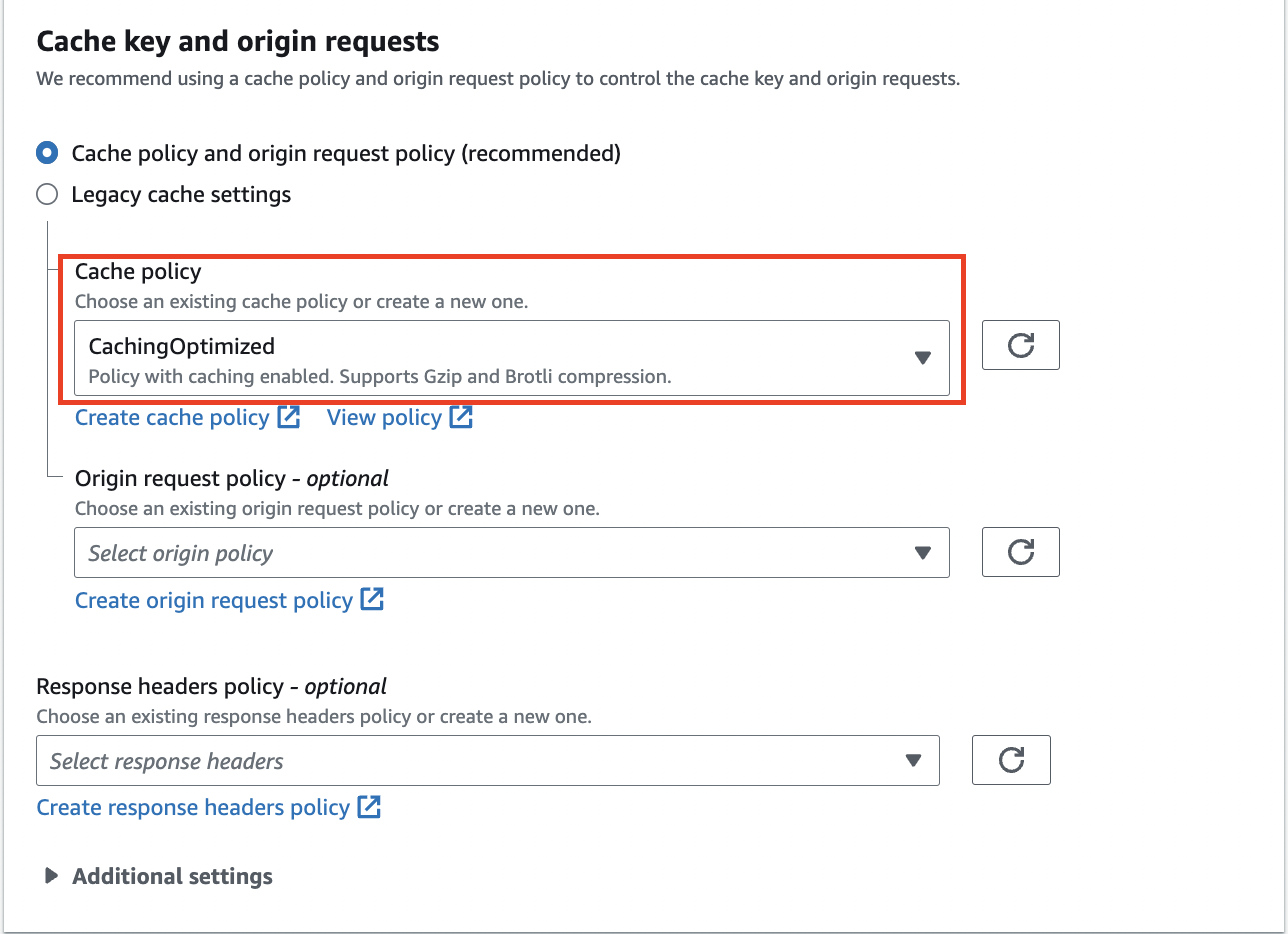Click the Additional settings disclosure triangle
This screenshot has width=1288, height=934.
tap(51, 876)
